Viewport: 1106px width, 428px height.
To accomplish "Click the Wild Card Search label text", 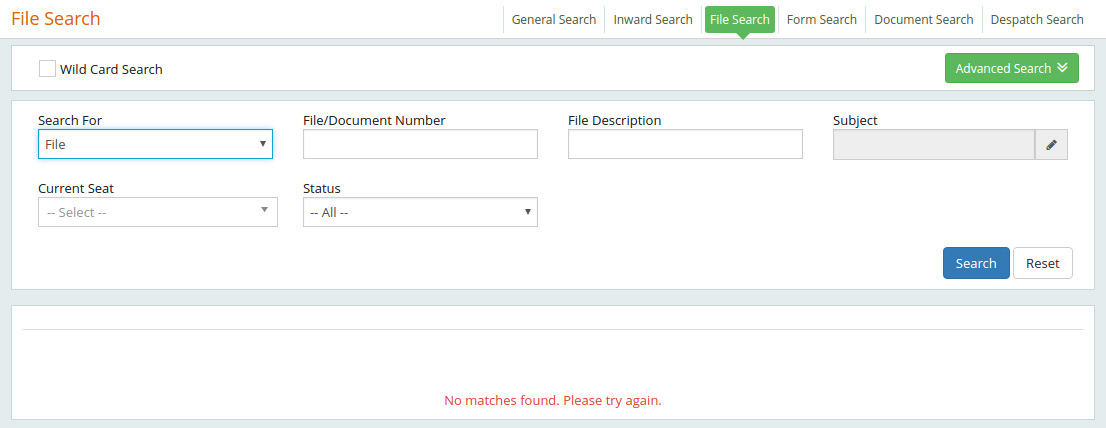I will pyautogui.click(x=111, y=69).
